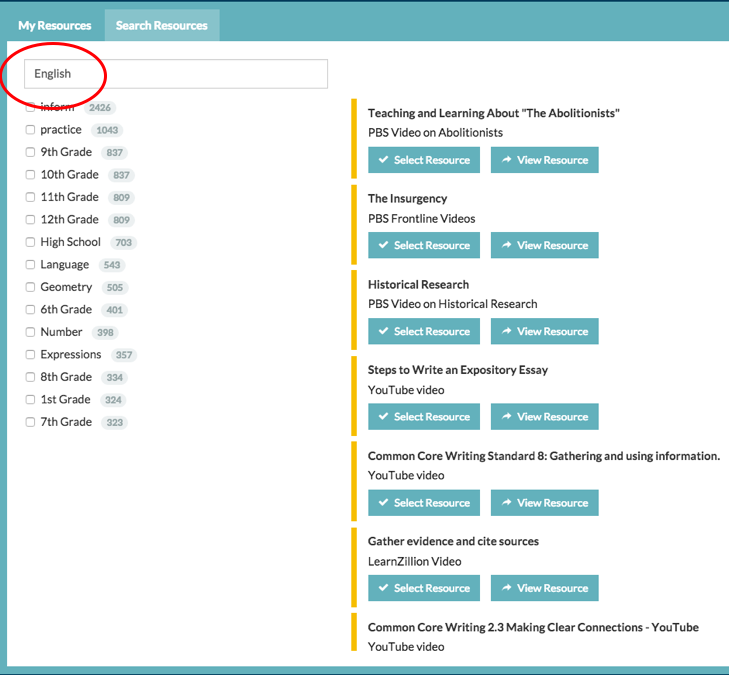
Task: Open the Historical Research title
Action: point(418,284)
